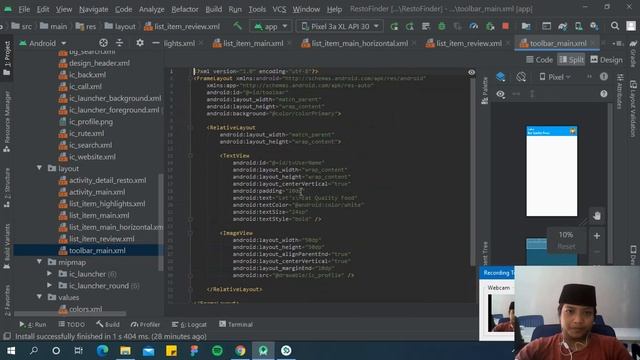Image resolution: width=640 pixels, height=360 pixels.
Task: Click the Zoom In plus button
Action: pyautogui.click(x=597, y=236)
